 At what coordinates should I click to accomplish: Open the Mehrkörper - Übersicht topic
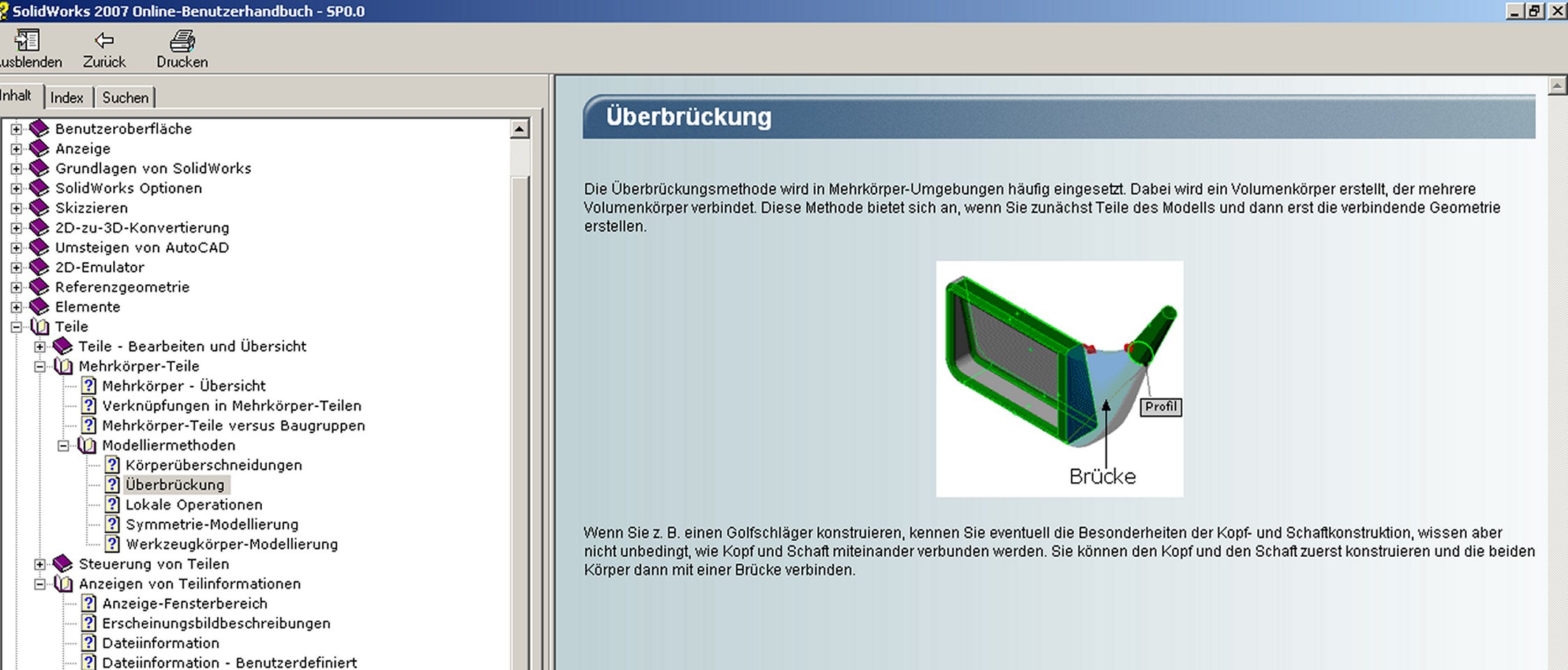184,386
